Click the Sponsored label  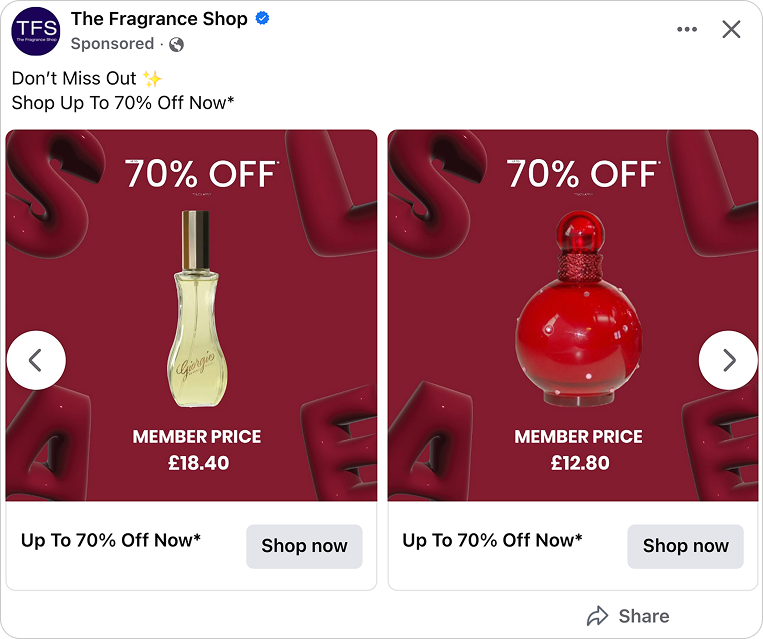[112, 44]
